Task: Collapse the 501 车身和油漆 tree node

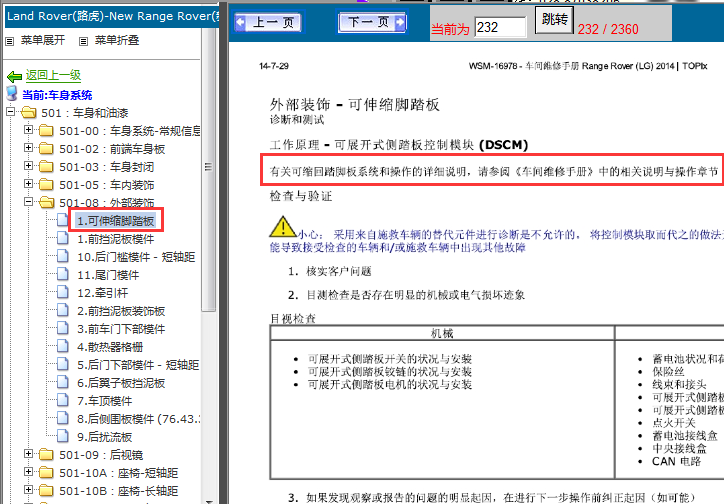Action: pos(10,112)
